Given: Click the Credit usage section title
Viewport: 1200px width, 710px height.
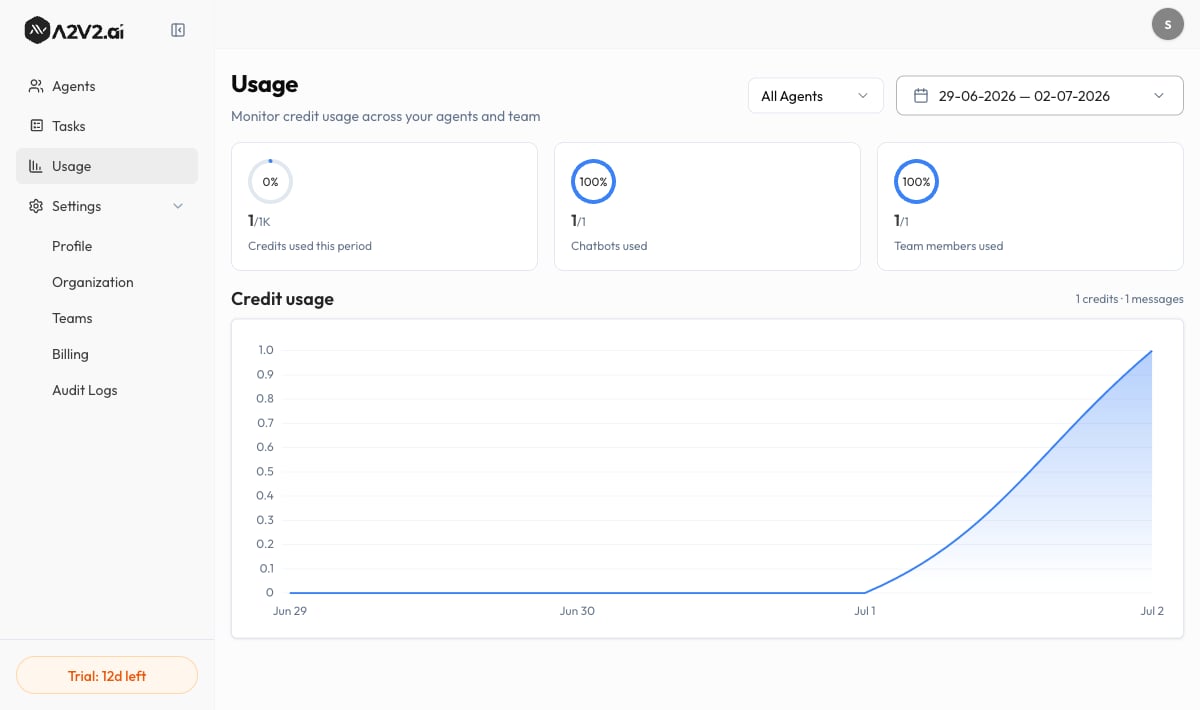Looking at the screenshot, I should click(282, 299).
